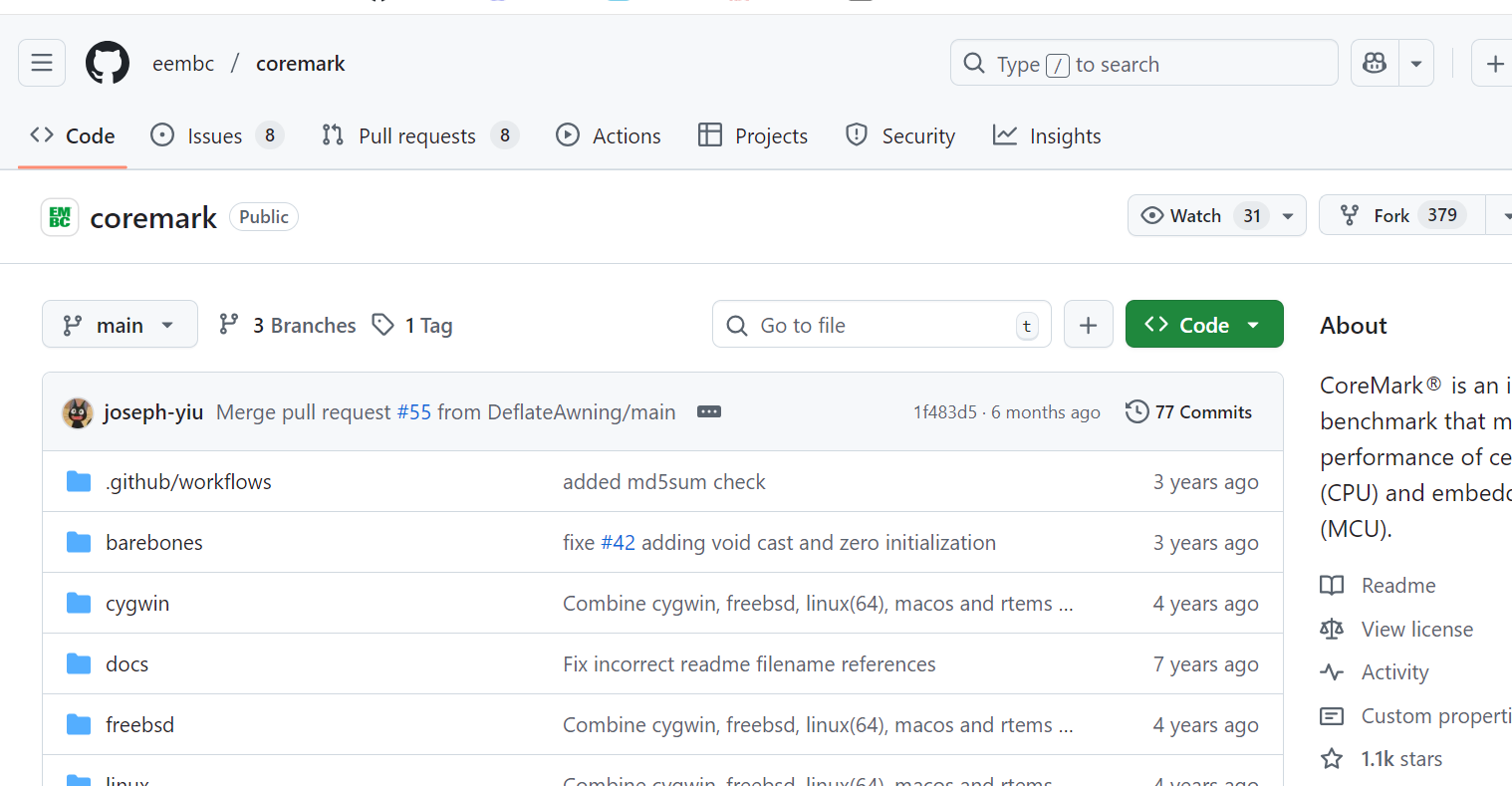This screenshot has width=1512, height=786.
Task: Open the eembc organization link
Action: coord(183,64)
